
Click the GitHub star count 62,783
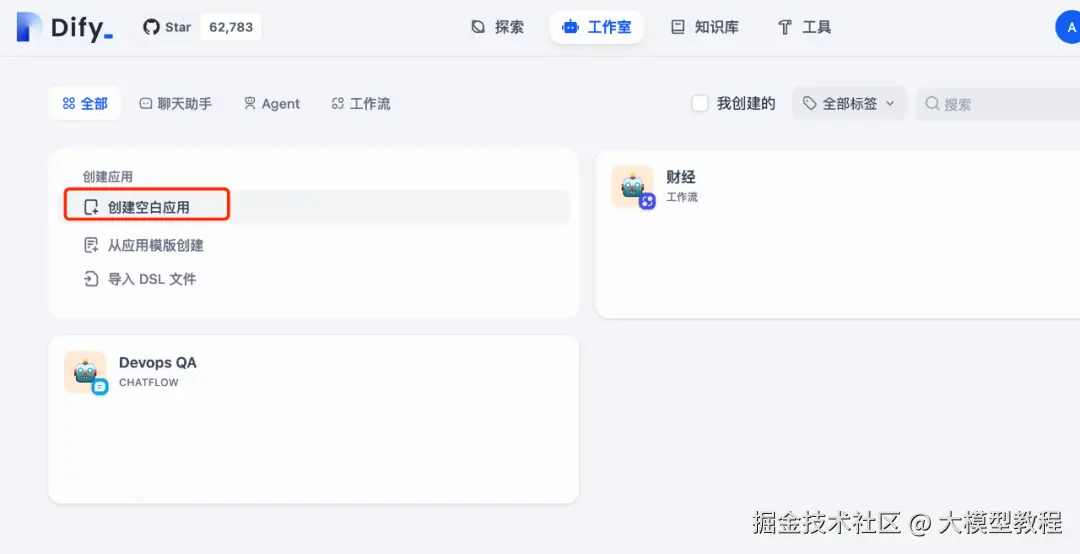click(x=231, y=27)
